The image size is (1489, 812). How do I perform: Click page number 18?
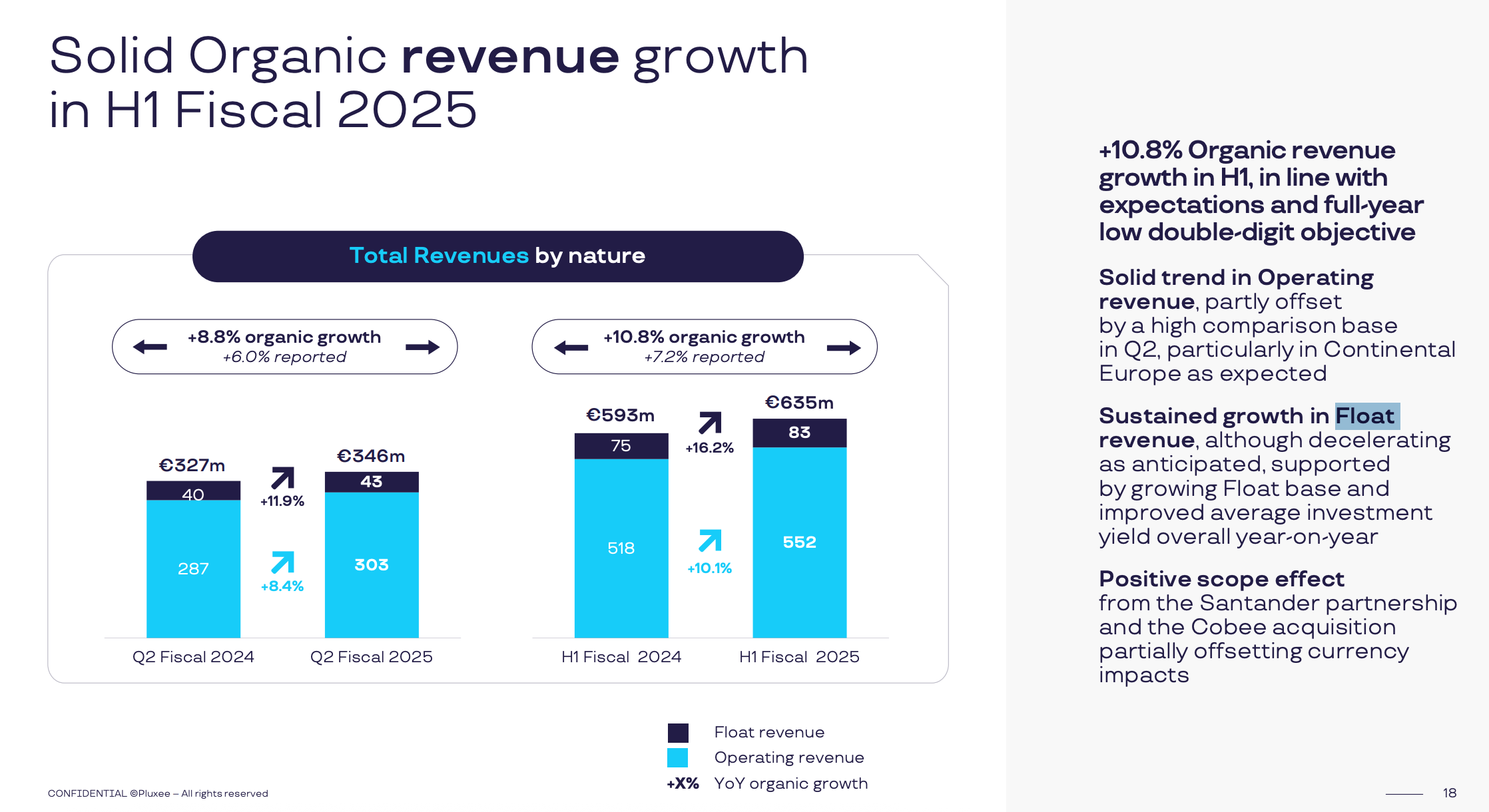pos(1450,793)
